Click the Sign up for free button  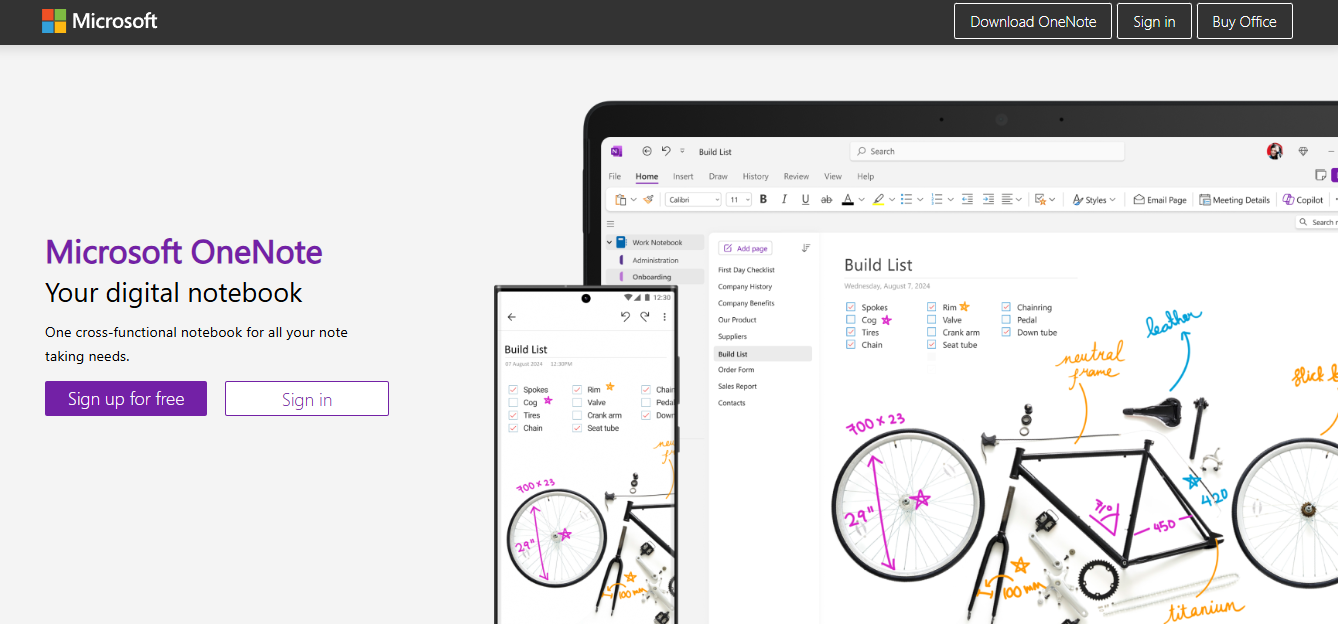pyautogui.click(x=126, y=398)
